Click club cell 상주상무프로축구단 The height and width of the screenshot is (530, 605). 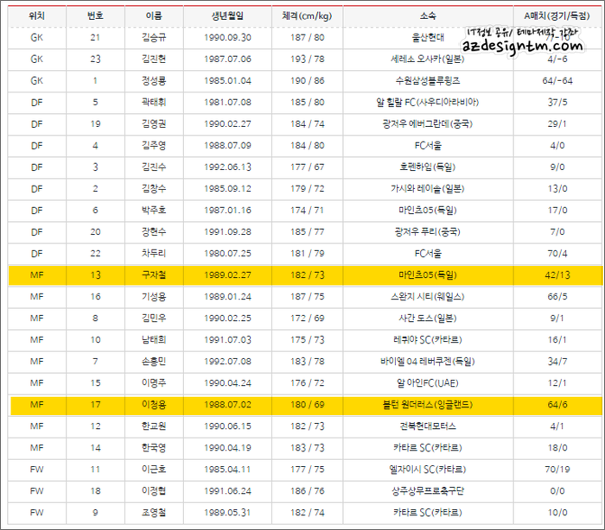pyautogui.click(x=428, y=491)
